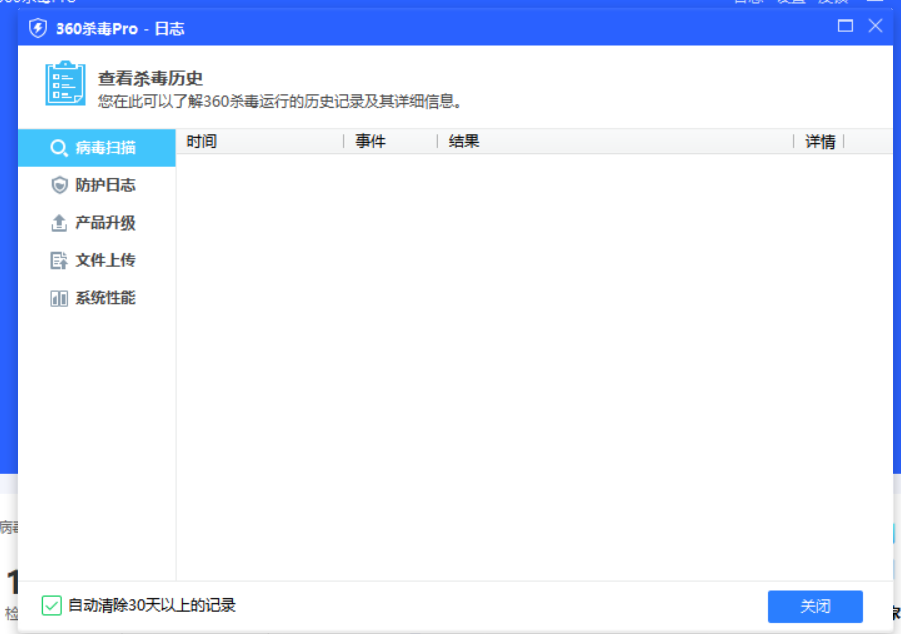Click the clipboard history icon in header

(66, 83)
